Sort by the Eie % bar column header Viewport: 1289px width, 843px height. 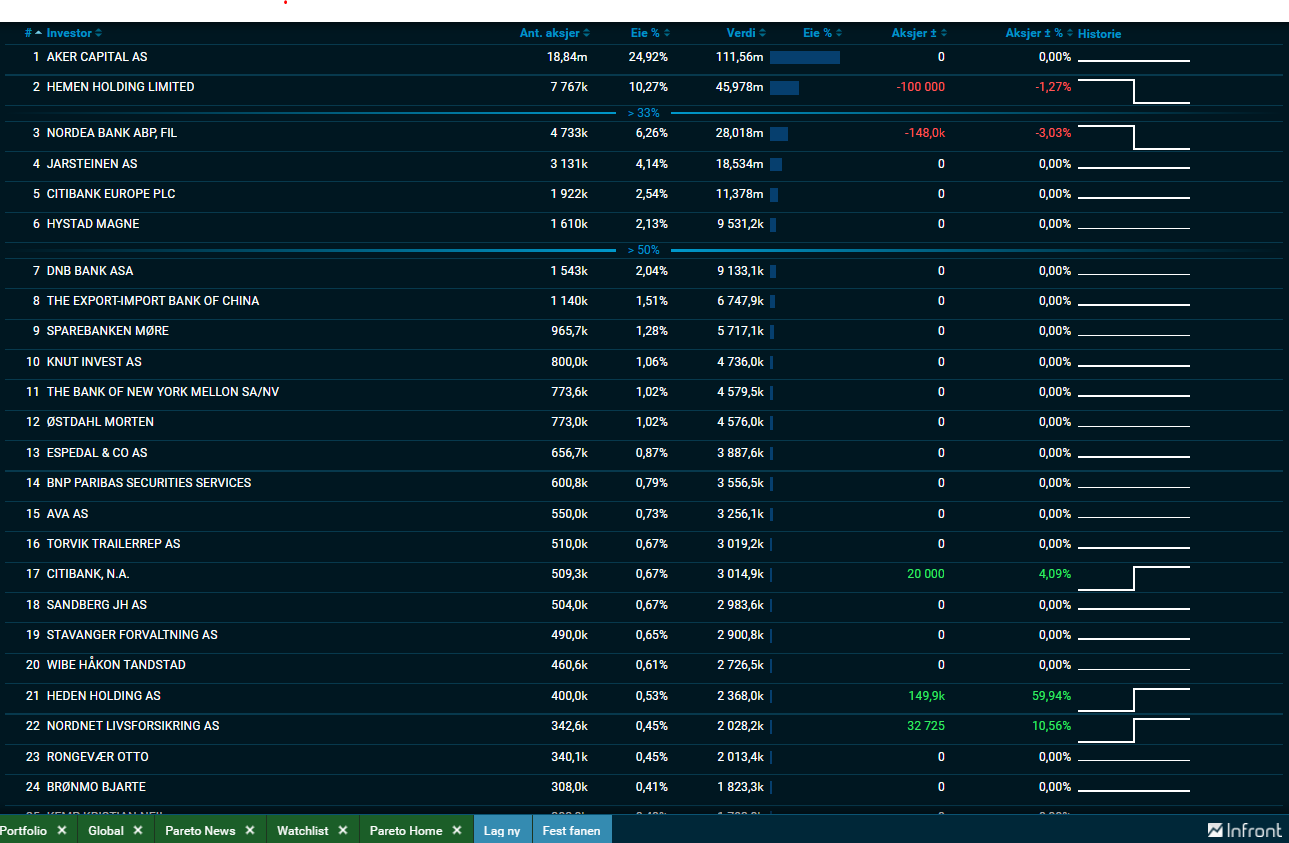822,33
